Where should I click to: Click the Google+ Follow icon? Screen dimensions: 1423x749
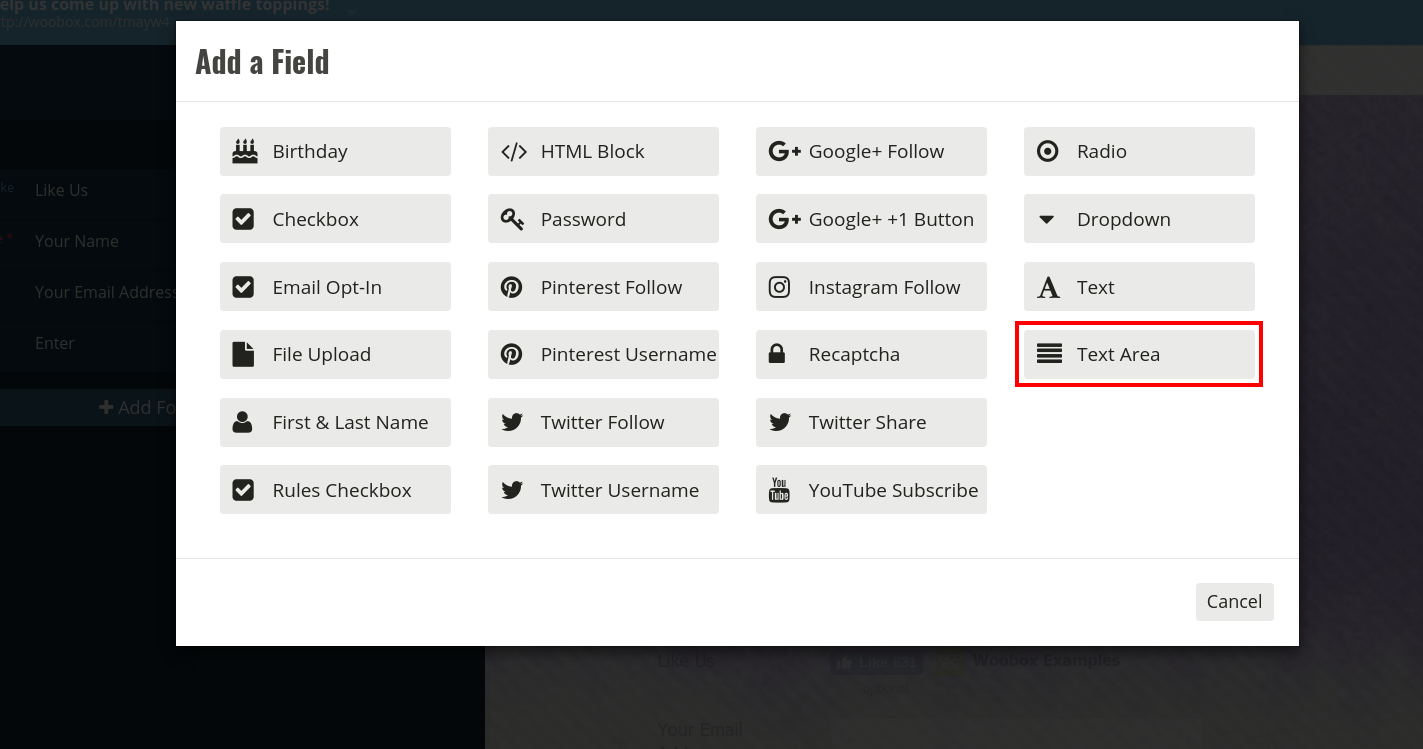pos(784,152)
